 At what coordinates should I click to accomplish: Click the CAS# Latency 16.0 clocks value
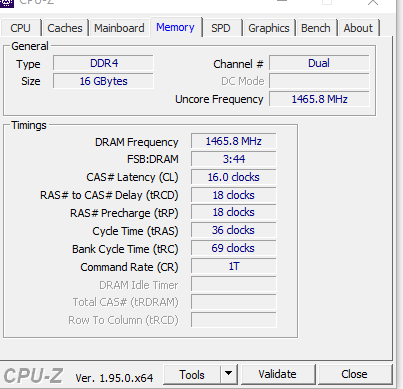tap(234, 177)
